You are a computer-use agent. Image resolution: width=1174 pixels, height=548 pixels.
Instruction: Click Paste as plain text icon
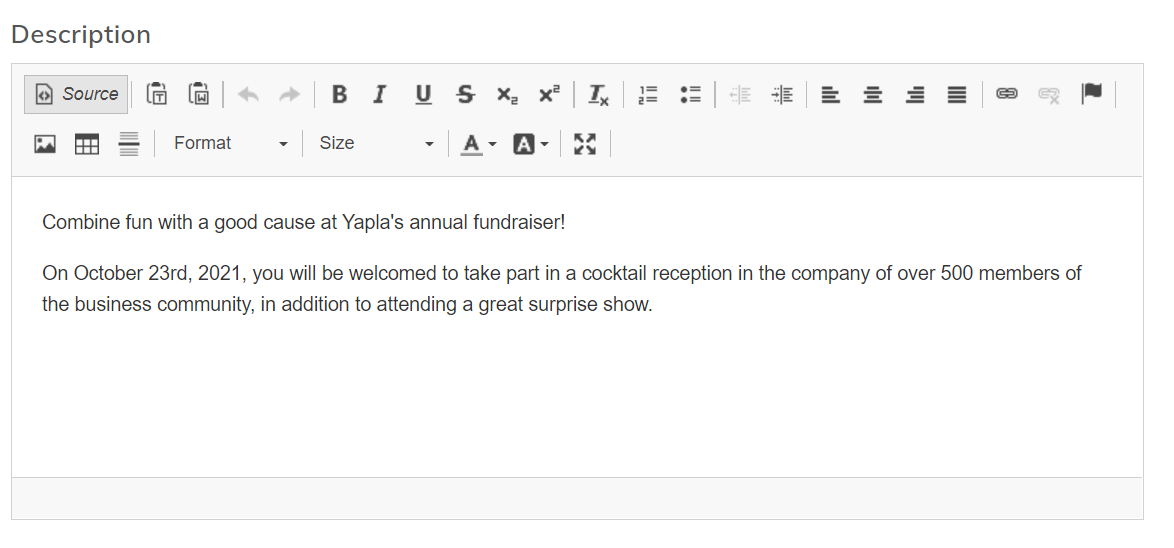[157, 94]
